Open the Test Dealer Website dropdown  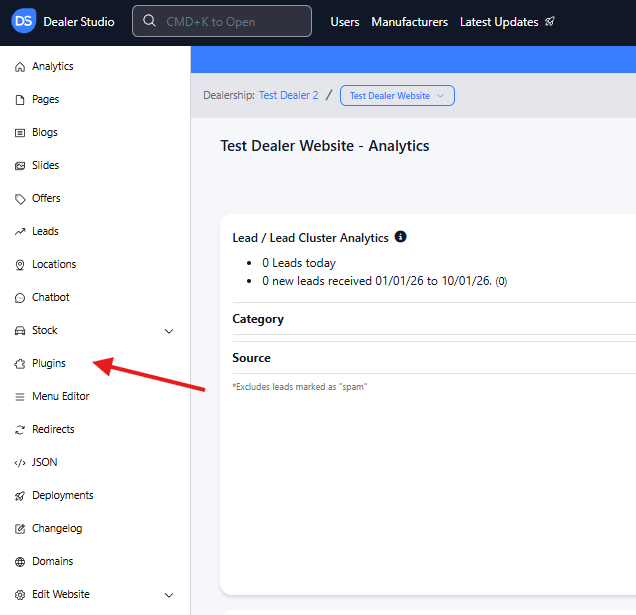click(397, 96)
